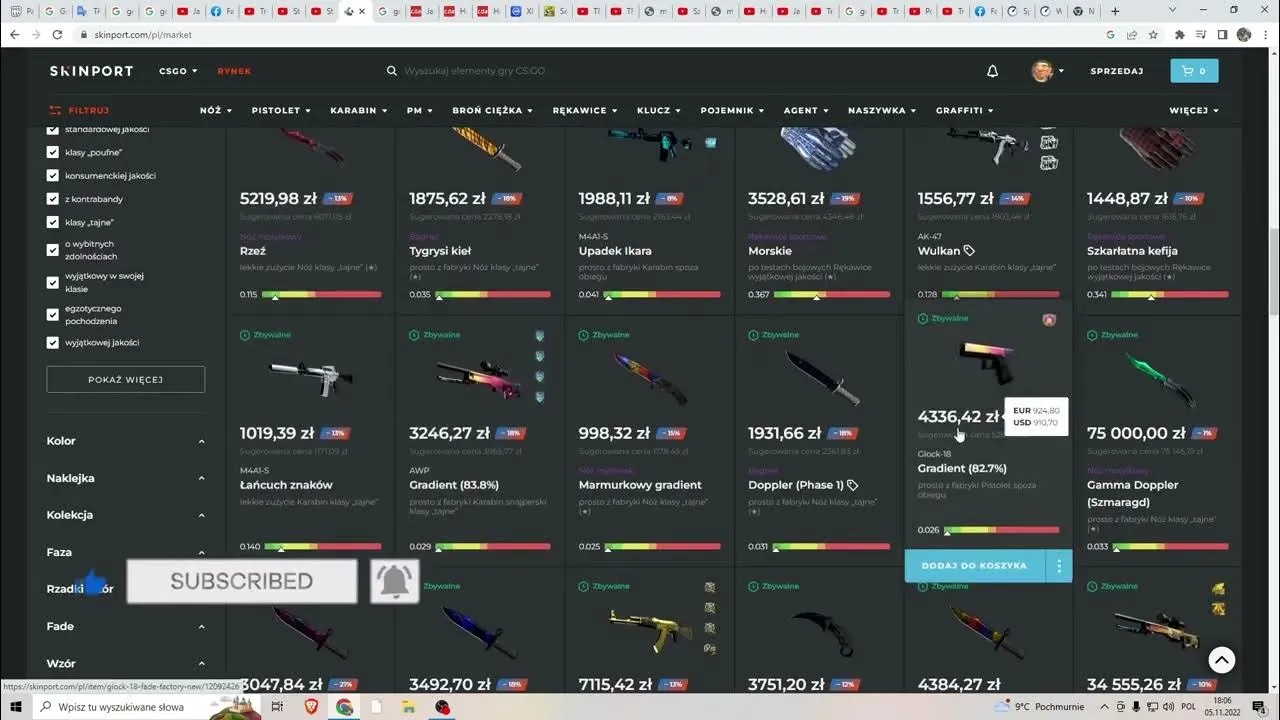1280x720 pixels.
Task: Uncheck 'wyjątkowy w swojej klasie' checkbox
Action: (x=53, y=282)
